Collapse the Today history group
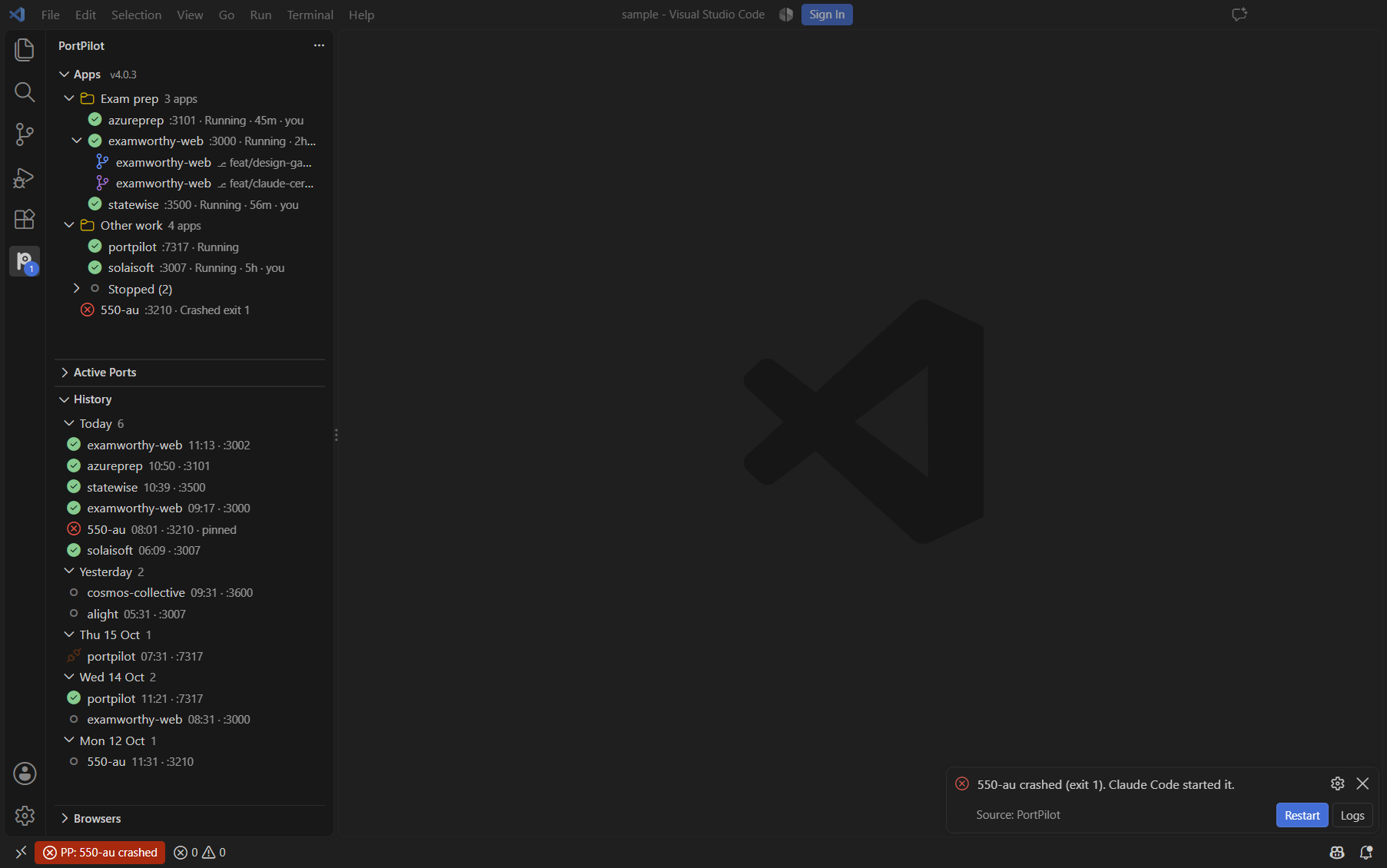Image resolution: width=1387 pixels, height=868 pixels. pos(69,423)
